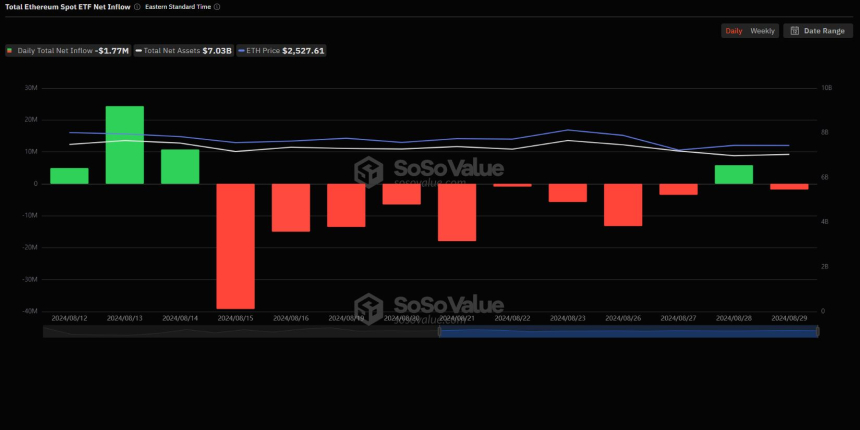This screenshot has width=860, height=430.
Task: Click the Eastern Standard Time label
Action: (178, 7)
